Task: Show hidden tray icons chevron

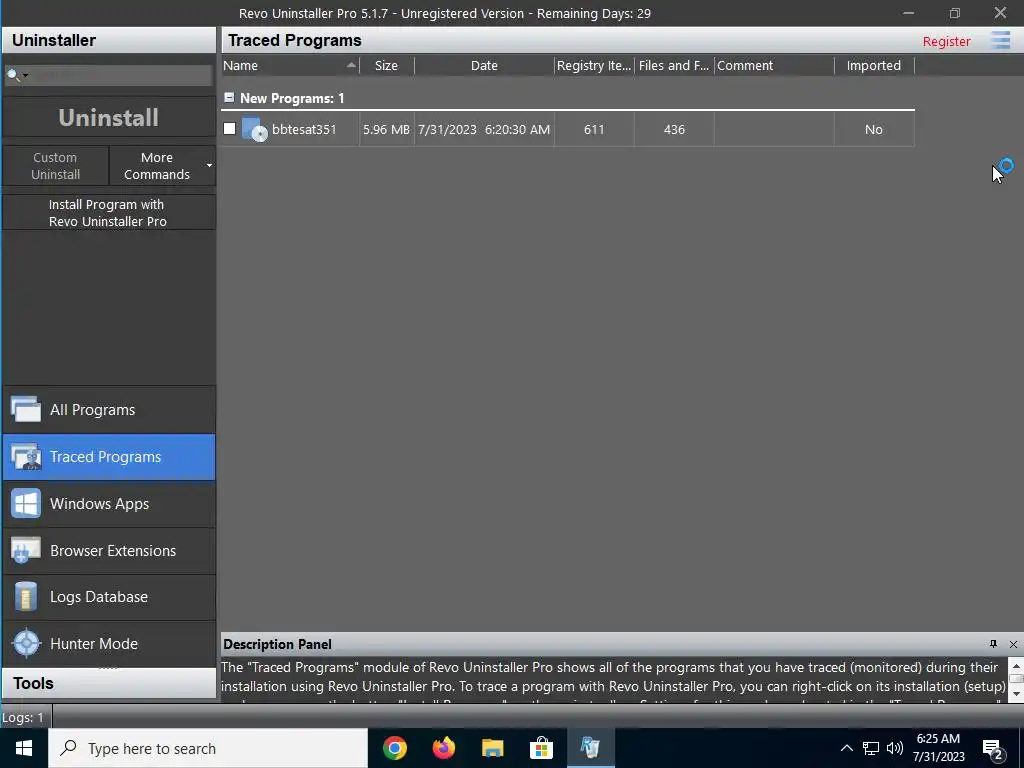Action: point(846,748)
